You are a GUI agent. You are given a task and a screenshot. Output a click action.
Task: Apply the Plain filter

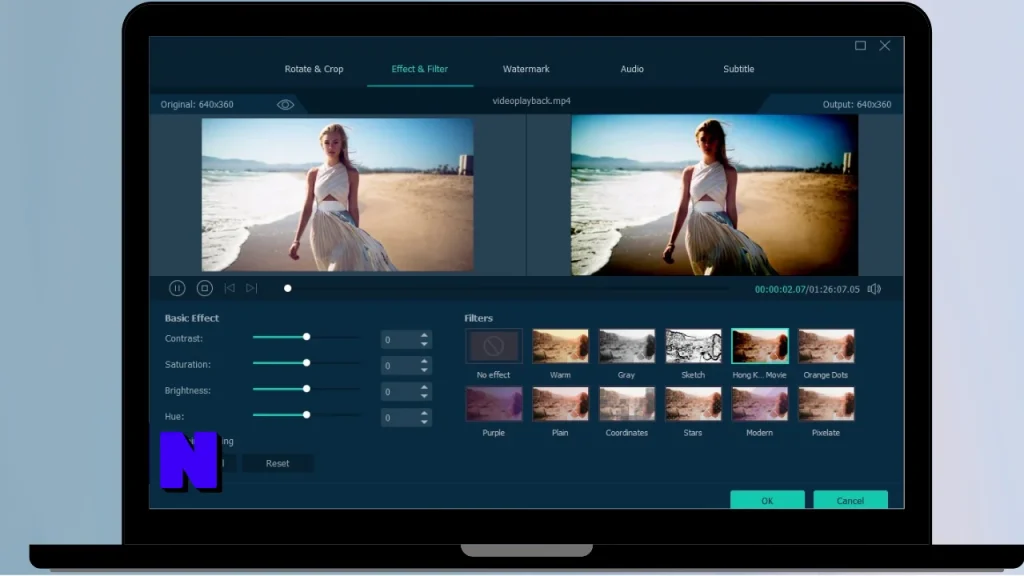(560, 404)
